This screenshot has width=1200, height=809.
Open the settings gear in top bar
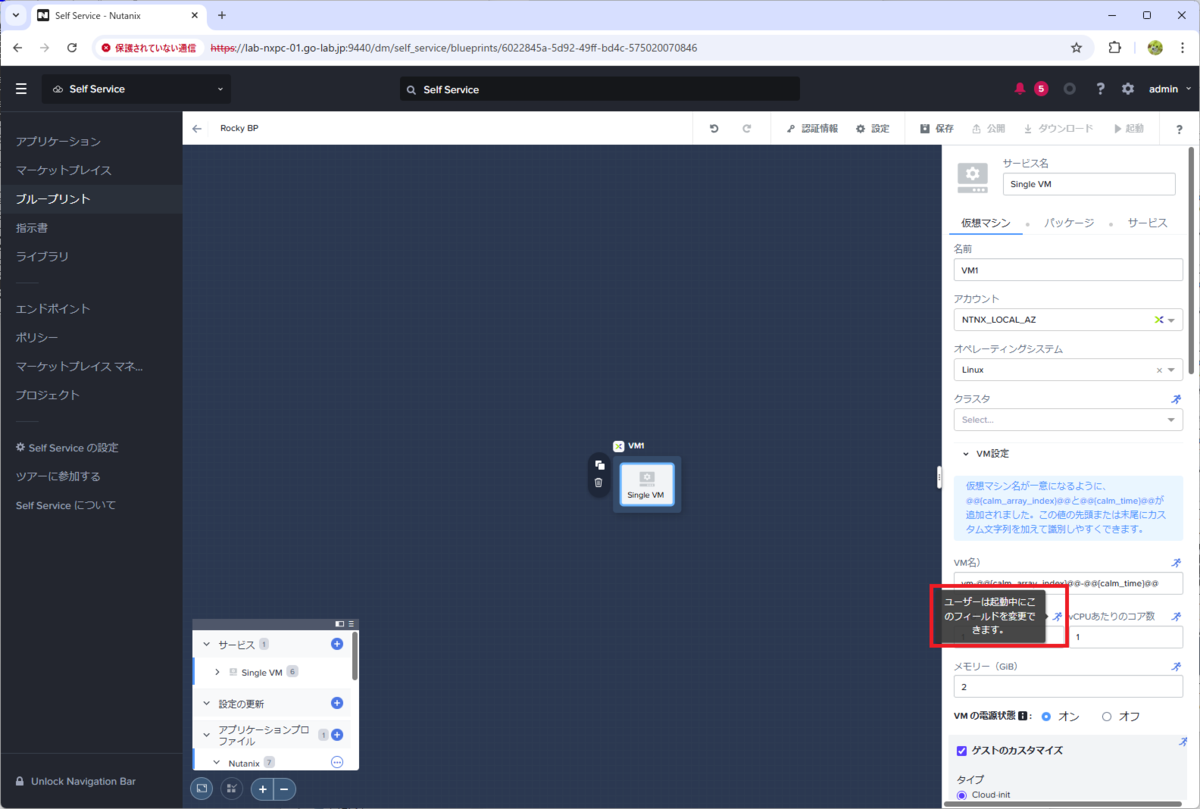(x=1128, y=89)
